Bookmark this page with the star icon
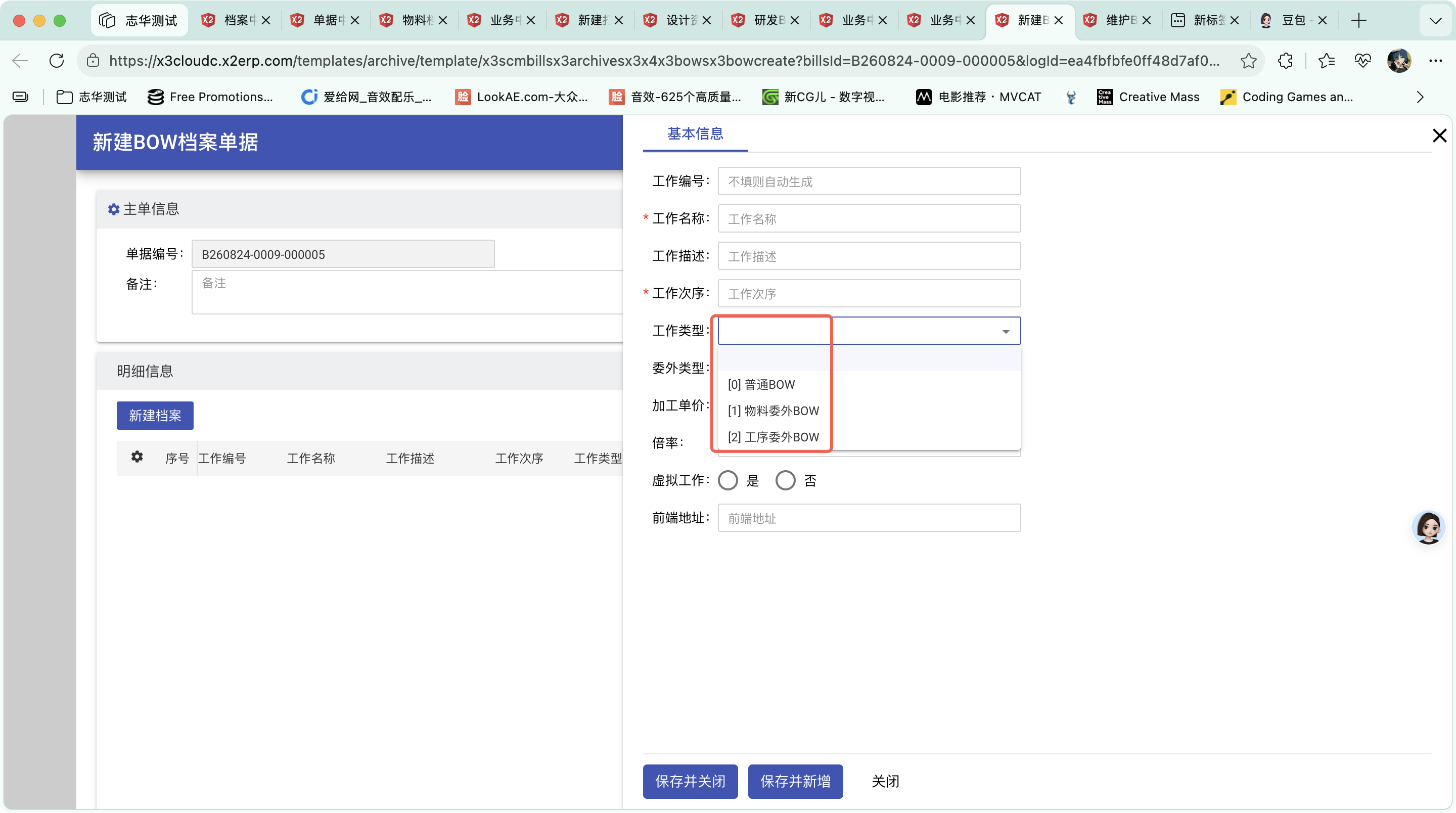 click(1248, 61)
